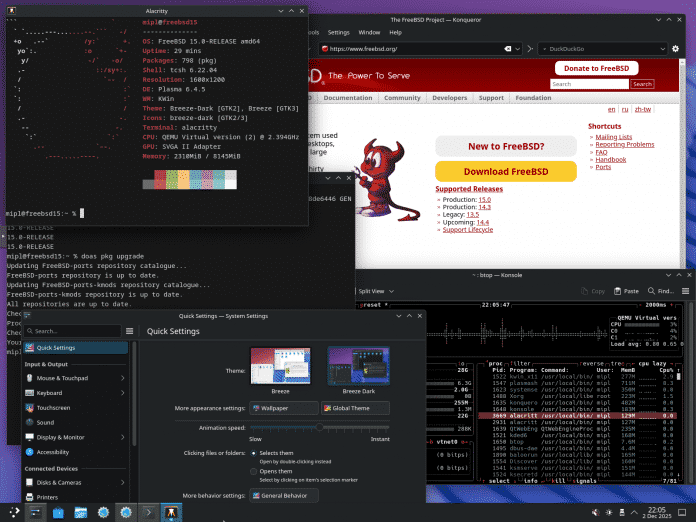Open the brightness and color tray icon

609,513
